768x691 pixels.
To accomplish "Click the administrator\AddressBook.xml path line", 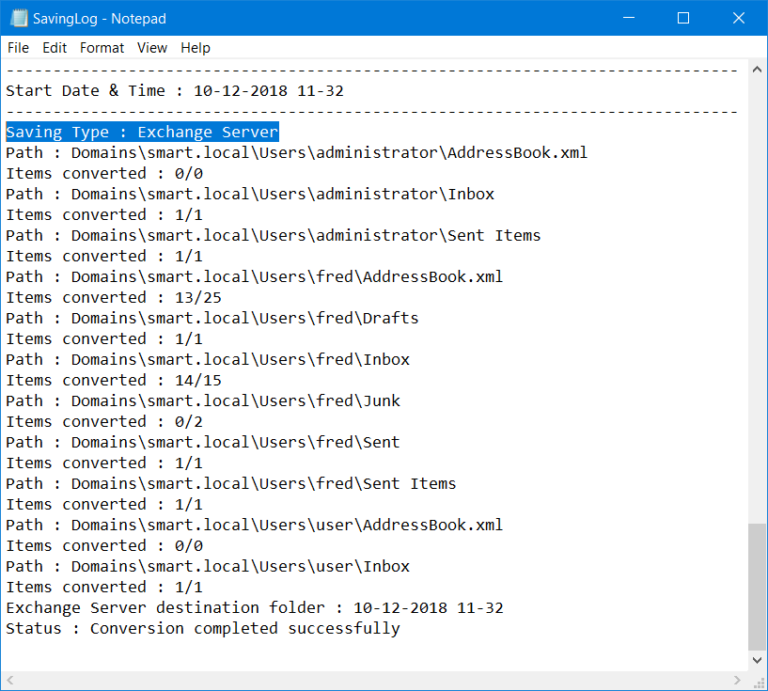I will (x=297, y=153).
